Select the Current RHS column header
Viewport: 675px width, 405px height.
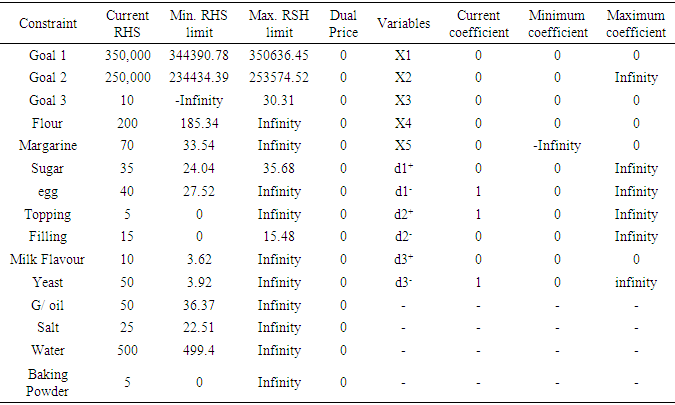coord(127,24)
